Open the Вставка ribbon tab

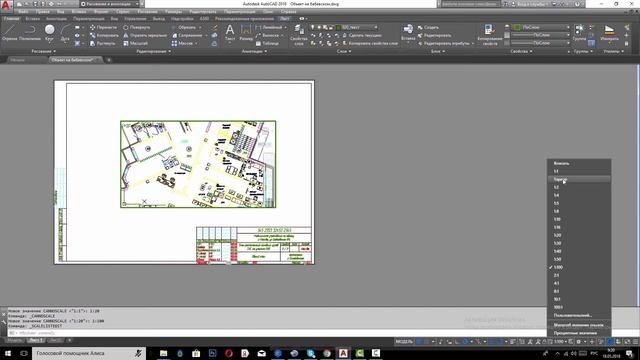pyautogui.click(x=33, y=18)
